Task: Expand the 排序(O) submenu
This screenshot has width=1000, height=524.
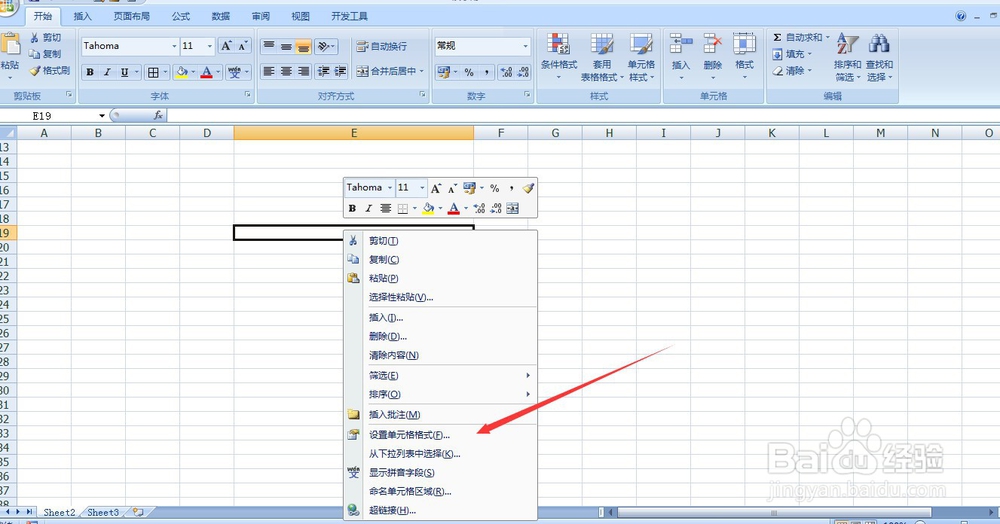Action: coord(440,394)
